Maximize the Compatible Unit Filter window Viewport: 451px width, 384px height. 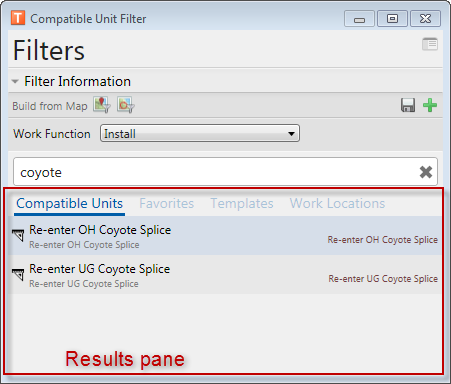(x=392, y=19)
